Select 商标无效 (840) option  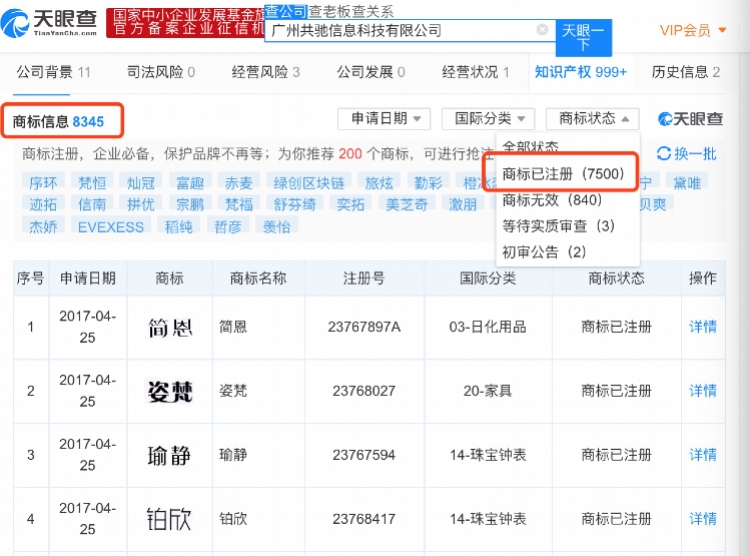[552, 200]
